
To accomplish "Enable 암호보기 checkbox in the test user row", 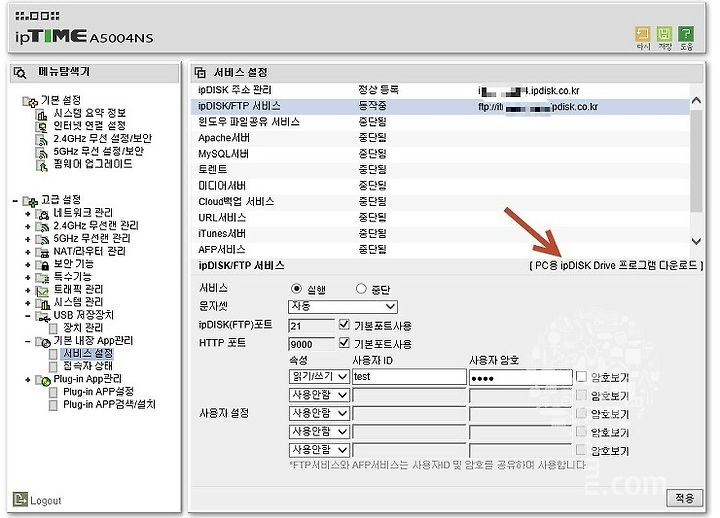I will coord(581,377).
